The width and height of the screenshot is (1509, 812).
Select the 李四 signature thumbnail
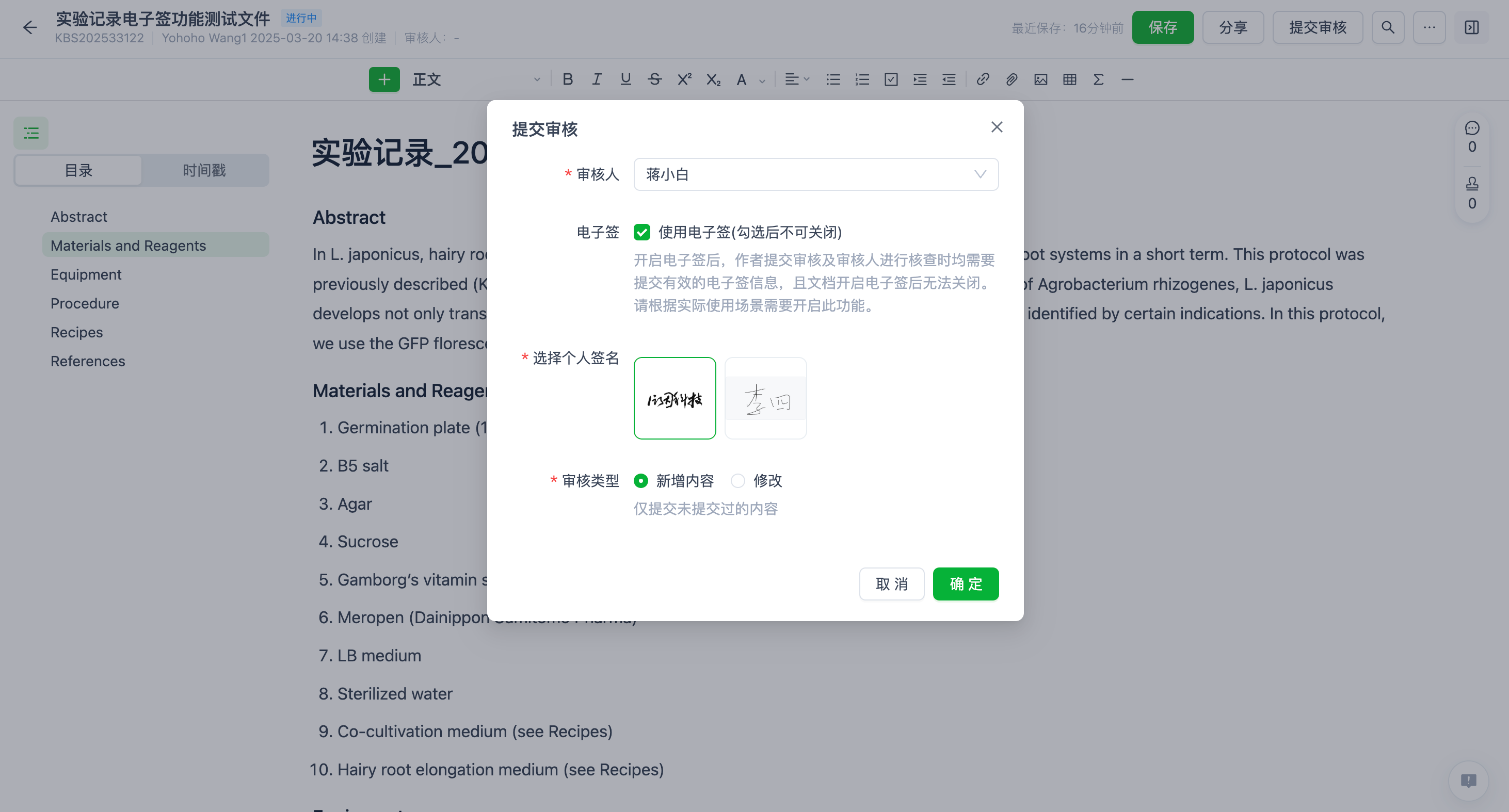(x=765, y=398)
